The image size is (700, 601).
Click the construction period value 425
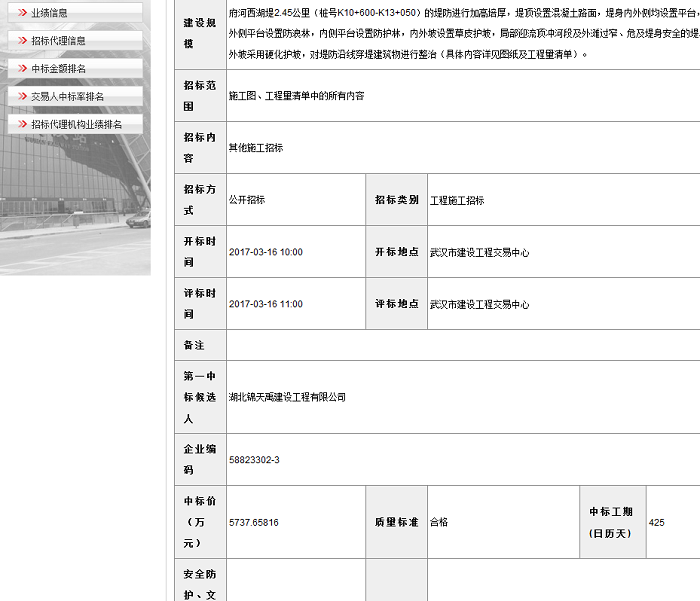tap(657, 523)
